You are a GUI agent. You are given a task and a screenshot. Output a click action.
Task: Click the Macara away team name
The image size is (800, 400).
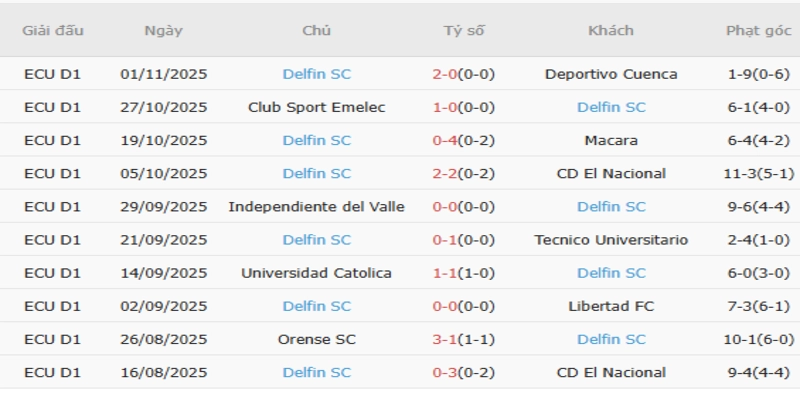[x=611, y=140]
